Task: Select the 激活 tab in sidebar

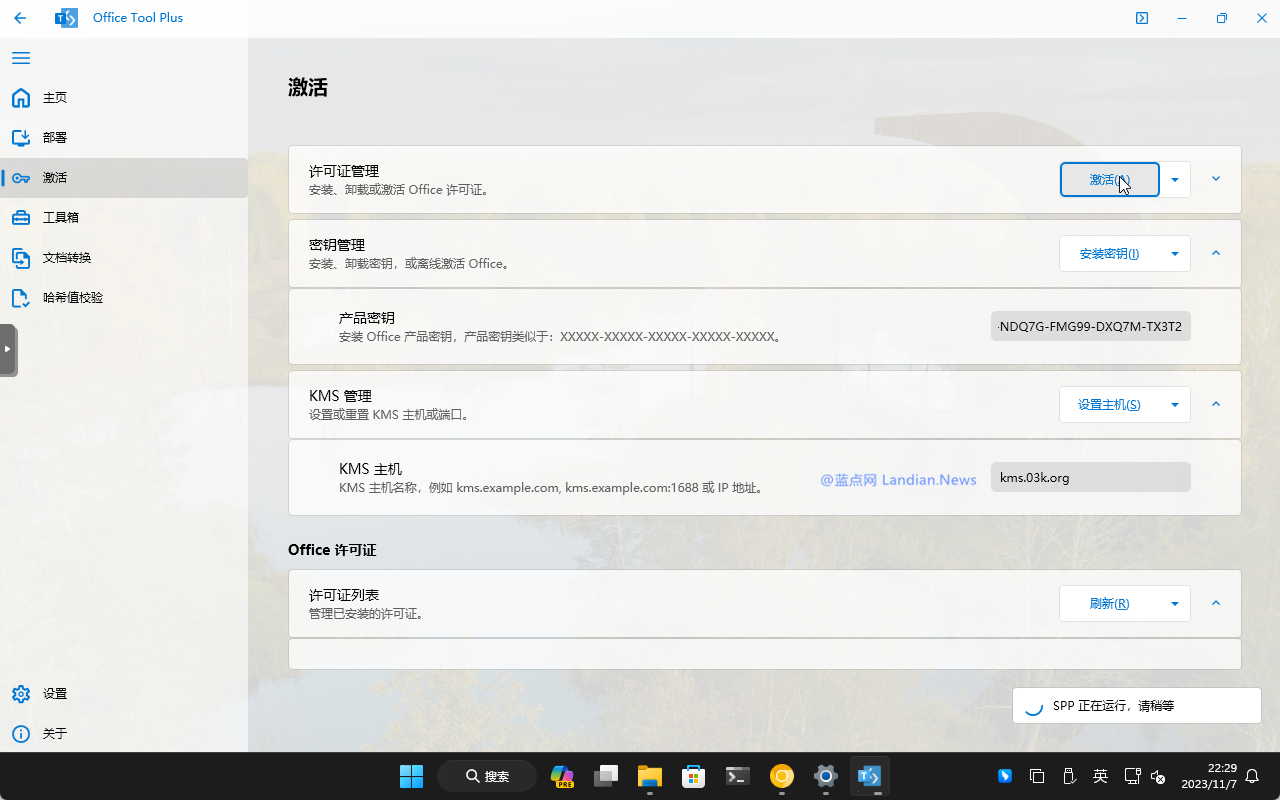Action: (54, 178)
